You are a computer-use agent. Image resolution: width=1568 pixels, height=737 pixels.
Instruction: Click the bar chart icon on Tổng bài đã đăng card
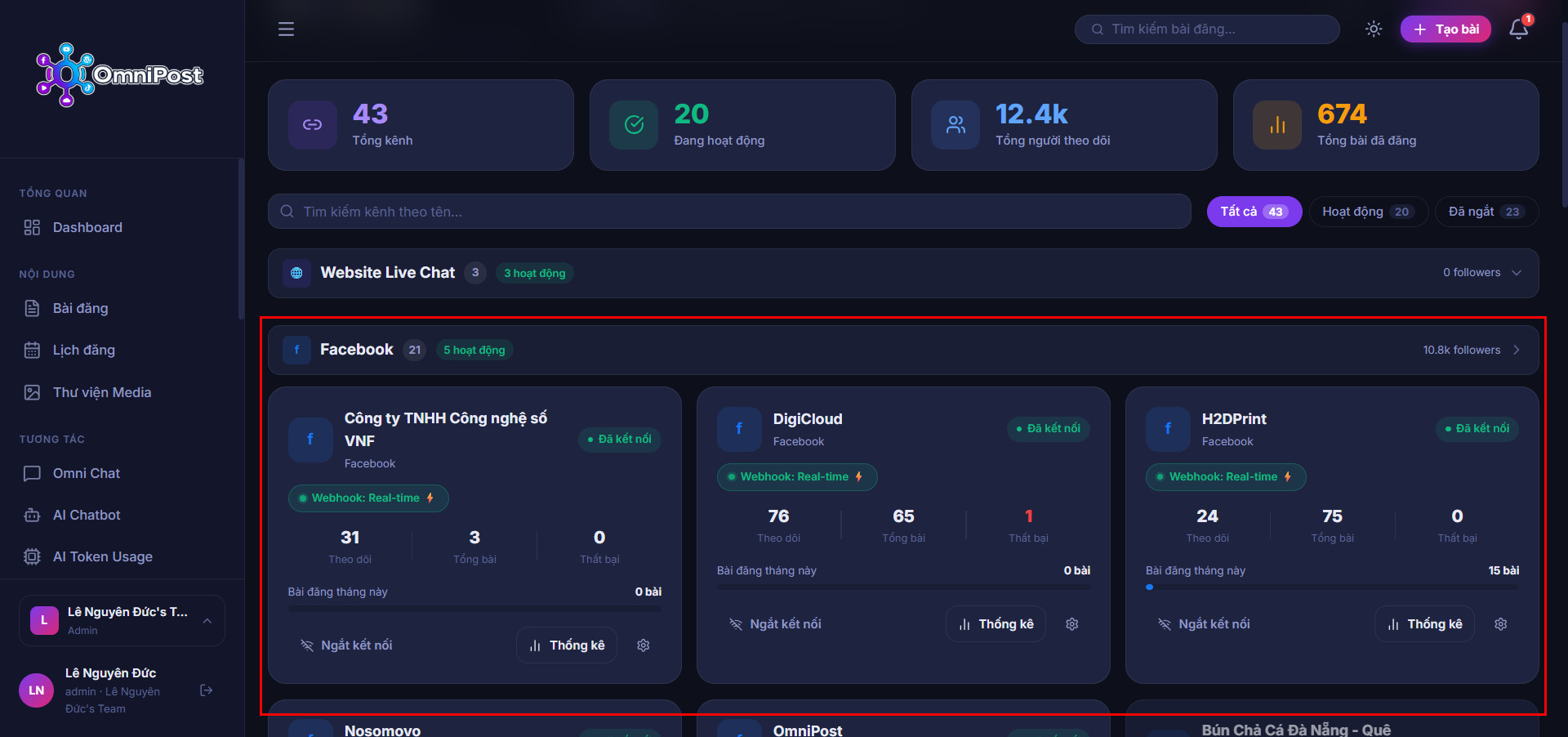click(1277, 125)
